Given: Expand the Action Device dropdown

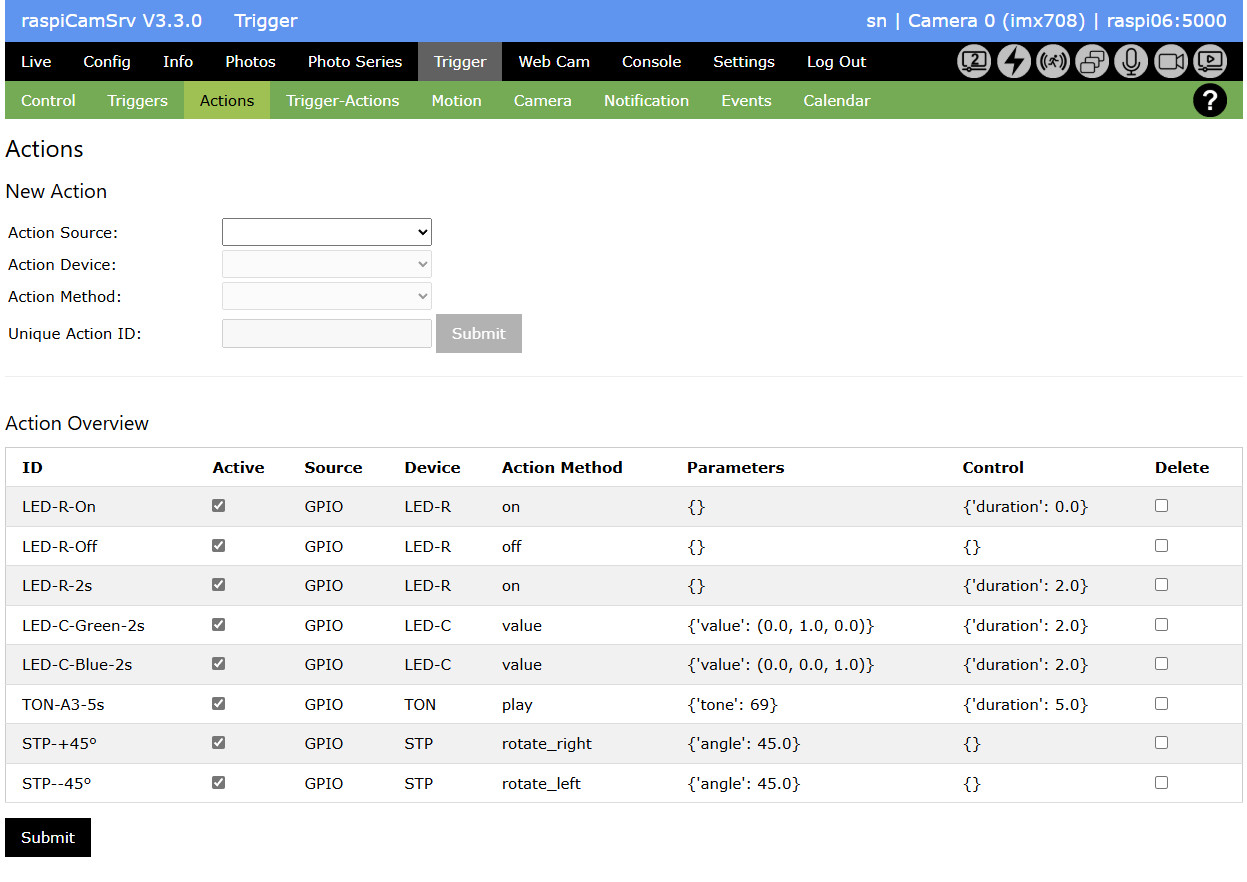Looking at the screenshot, I should tap(326, 264).
